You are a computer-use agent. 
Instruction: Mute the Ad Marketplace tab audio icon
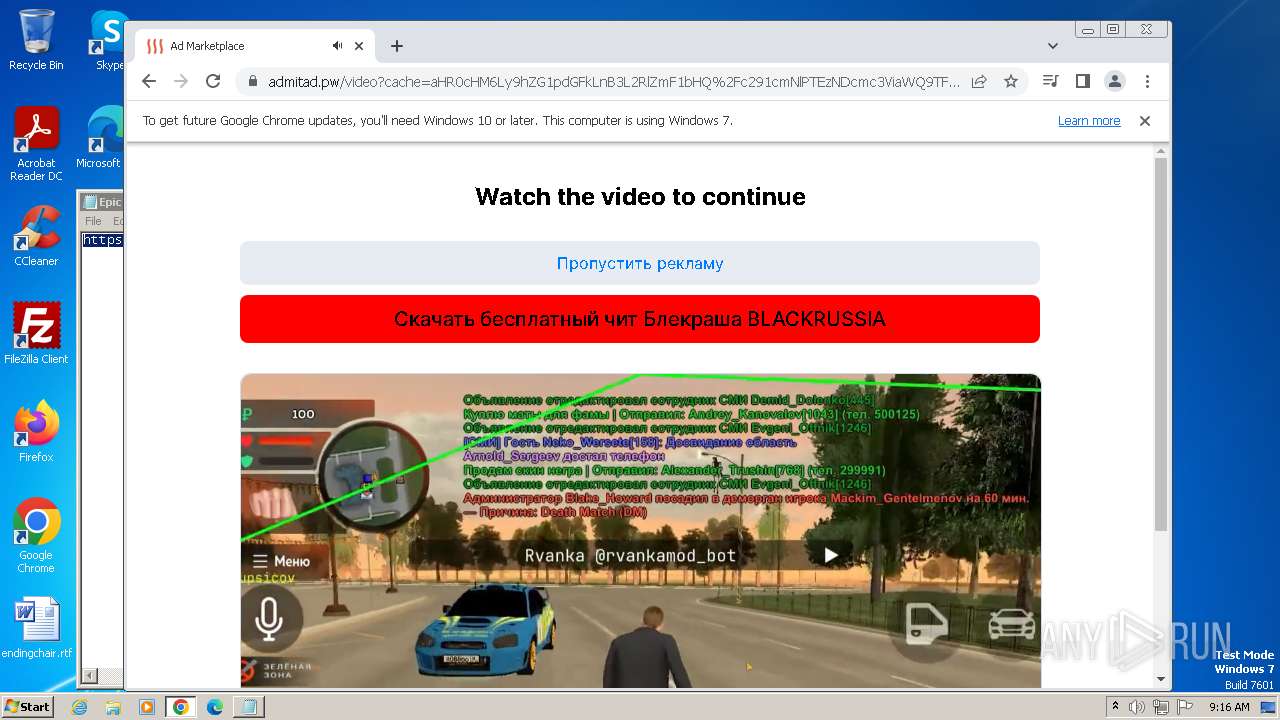point(338,46)
